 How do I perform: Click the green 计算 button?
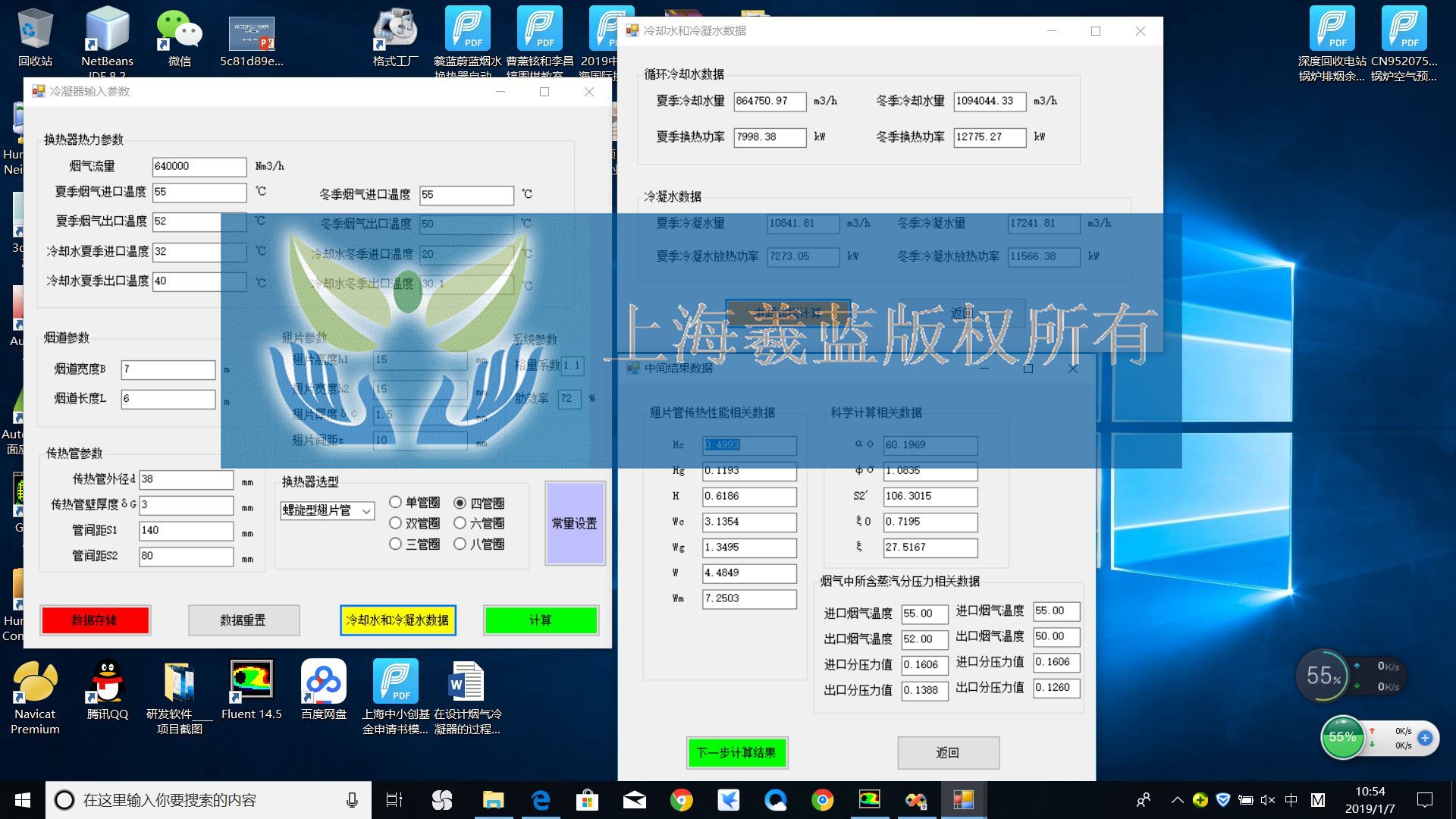(x=541, y=620)
